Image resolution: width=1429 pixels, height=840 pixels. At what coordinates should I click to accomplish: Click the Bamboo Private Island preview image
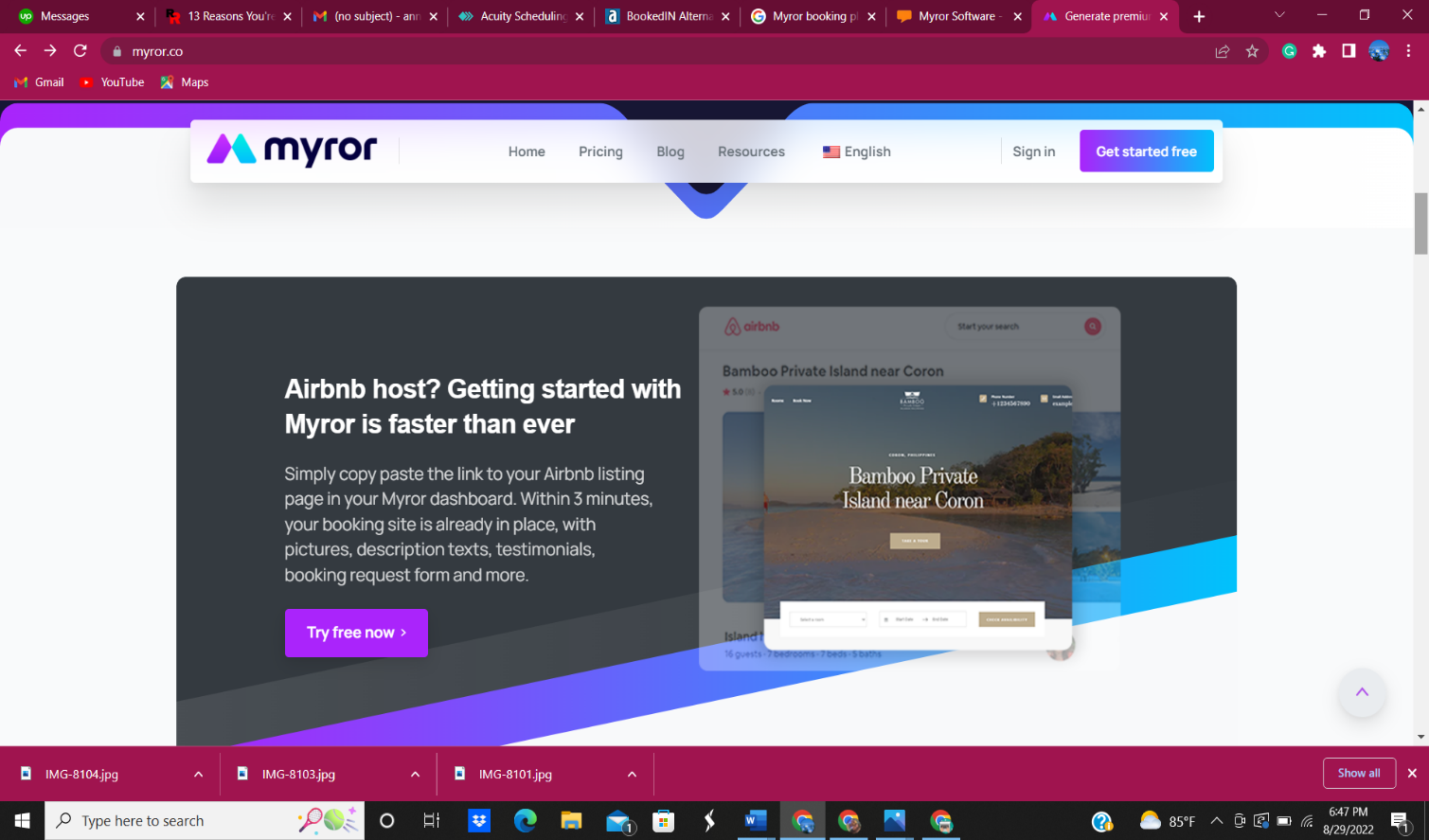point(917,517)
